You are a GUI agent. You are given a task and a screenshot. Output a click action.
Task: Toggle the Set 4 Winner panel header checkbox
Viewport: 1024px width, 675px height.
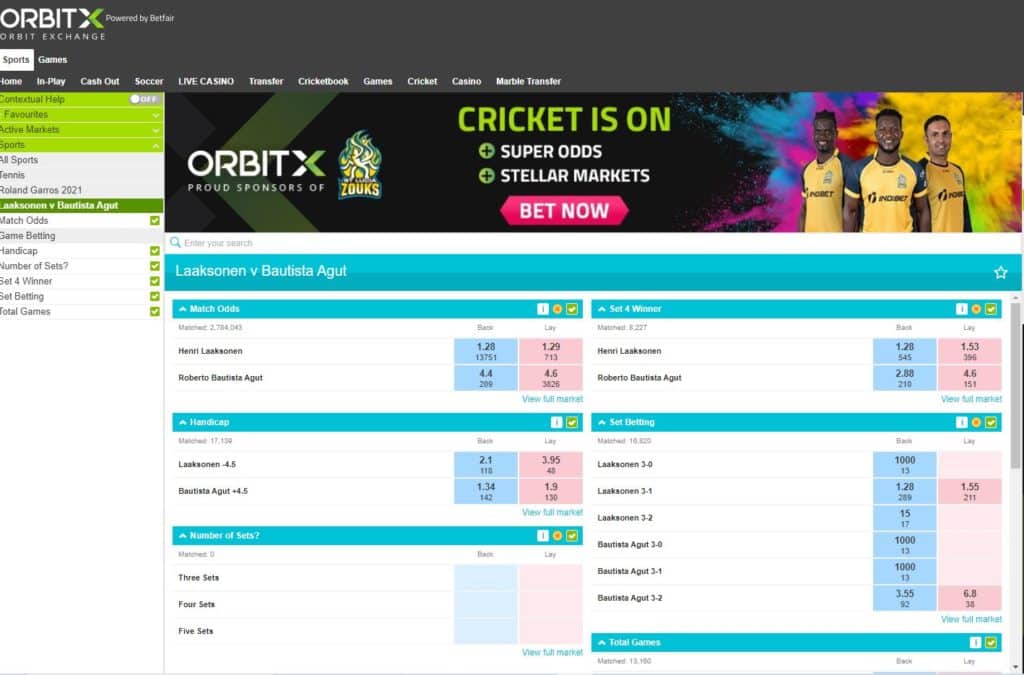tap(991, 309)
